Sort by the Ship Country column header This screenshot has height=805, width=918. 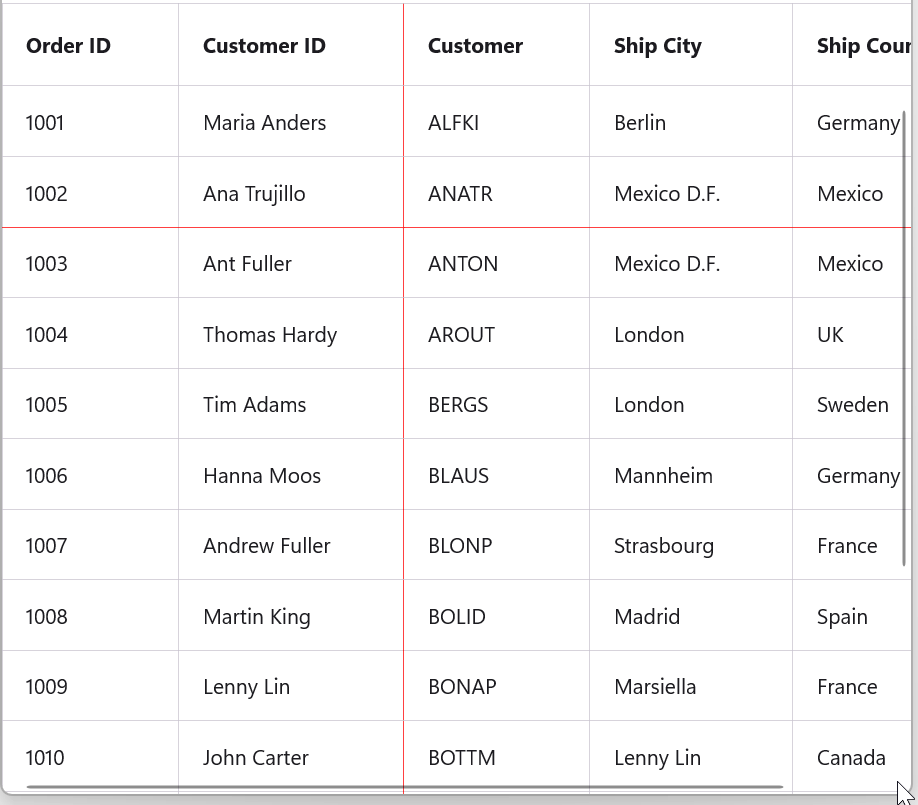864,46
